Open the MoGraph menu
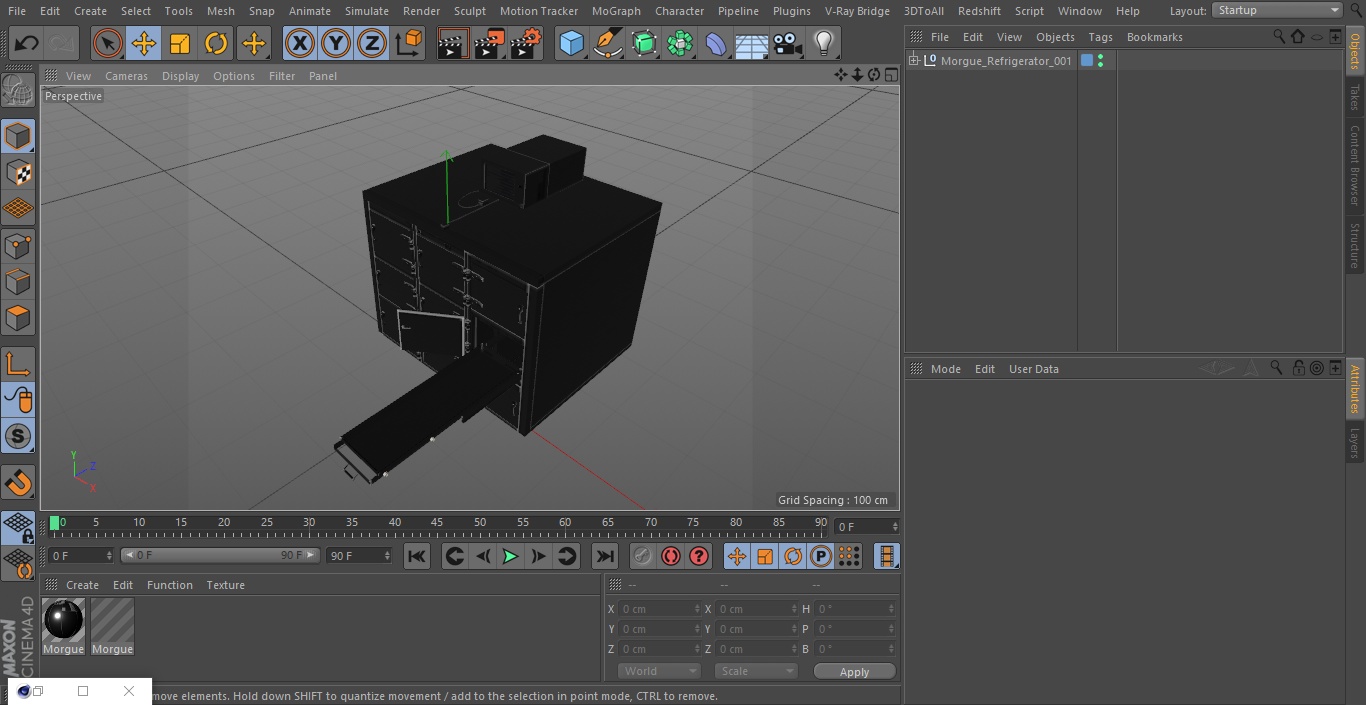Screen dimensions: 1366x705 point(616,11)
